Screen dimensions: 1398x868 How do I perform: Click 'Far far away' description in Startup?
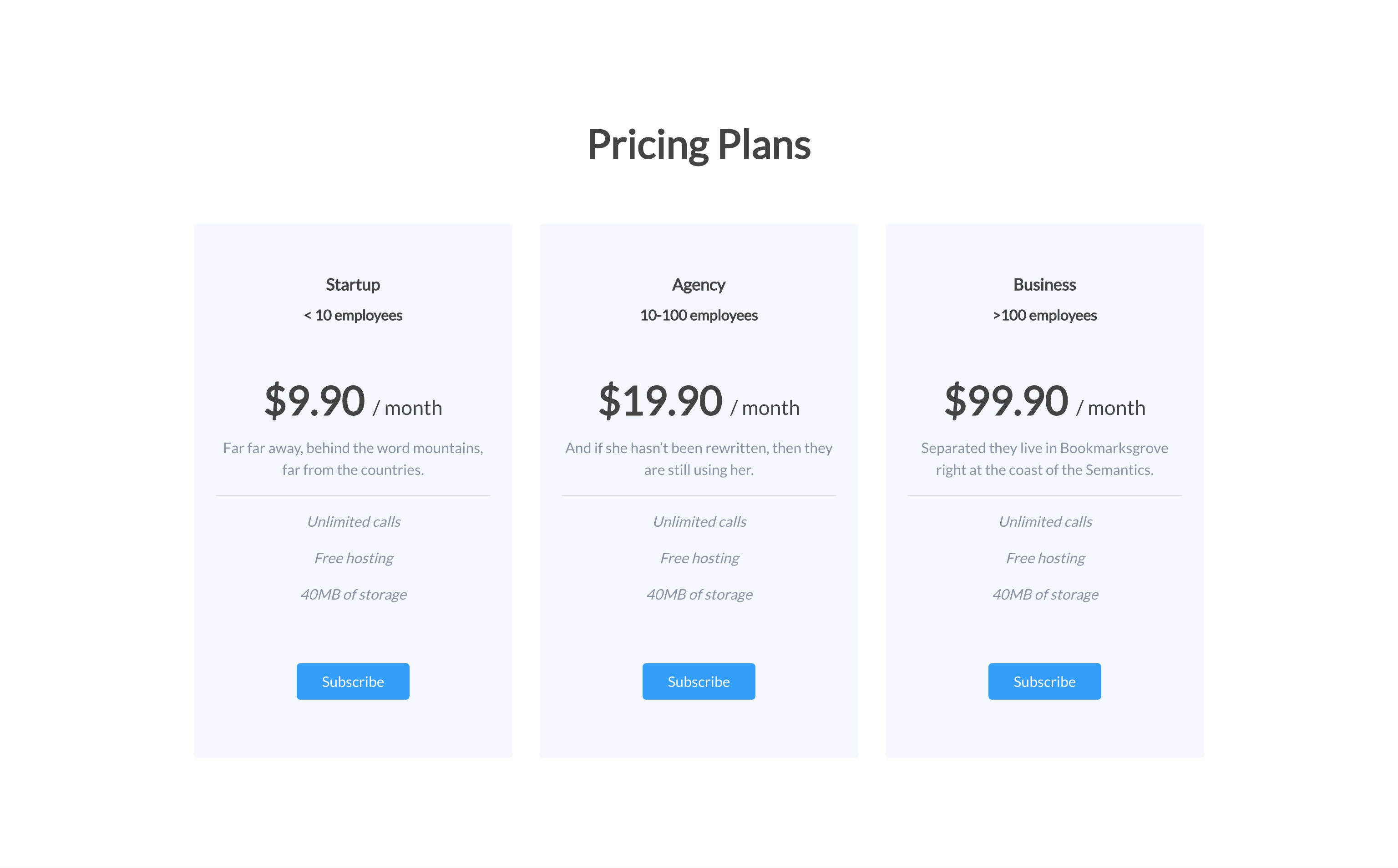click(x=353, y=459)
